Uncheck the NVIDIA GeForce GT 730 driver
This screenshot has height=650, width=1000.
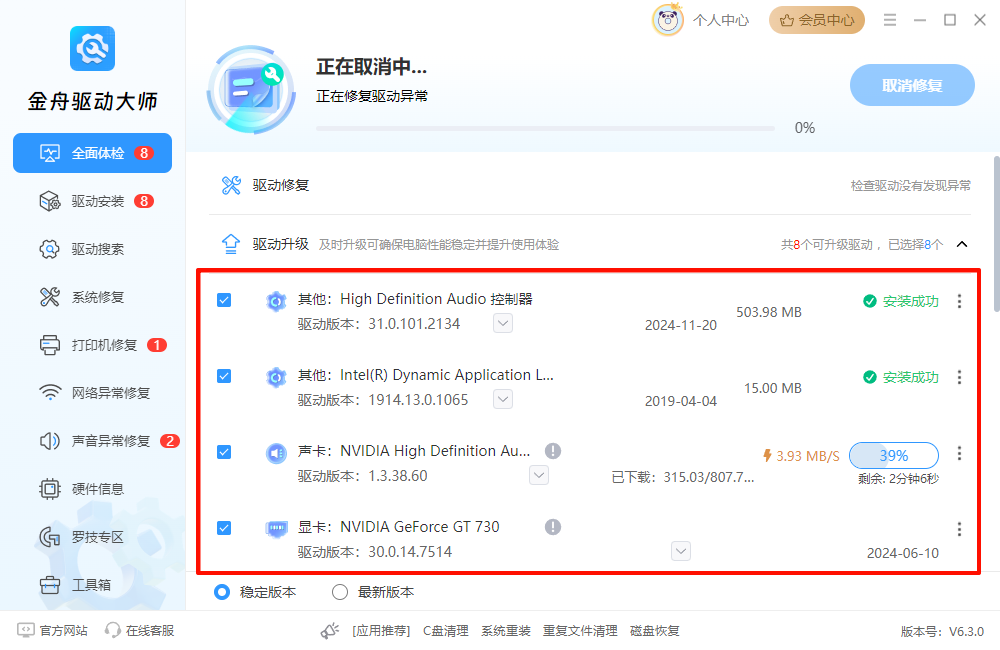(224, 528)
